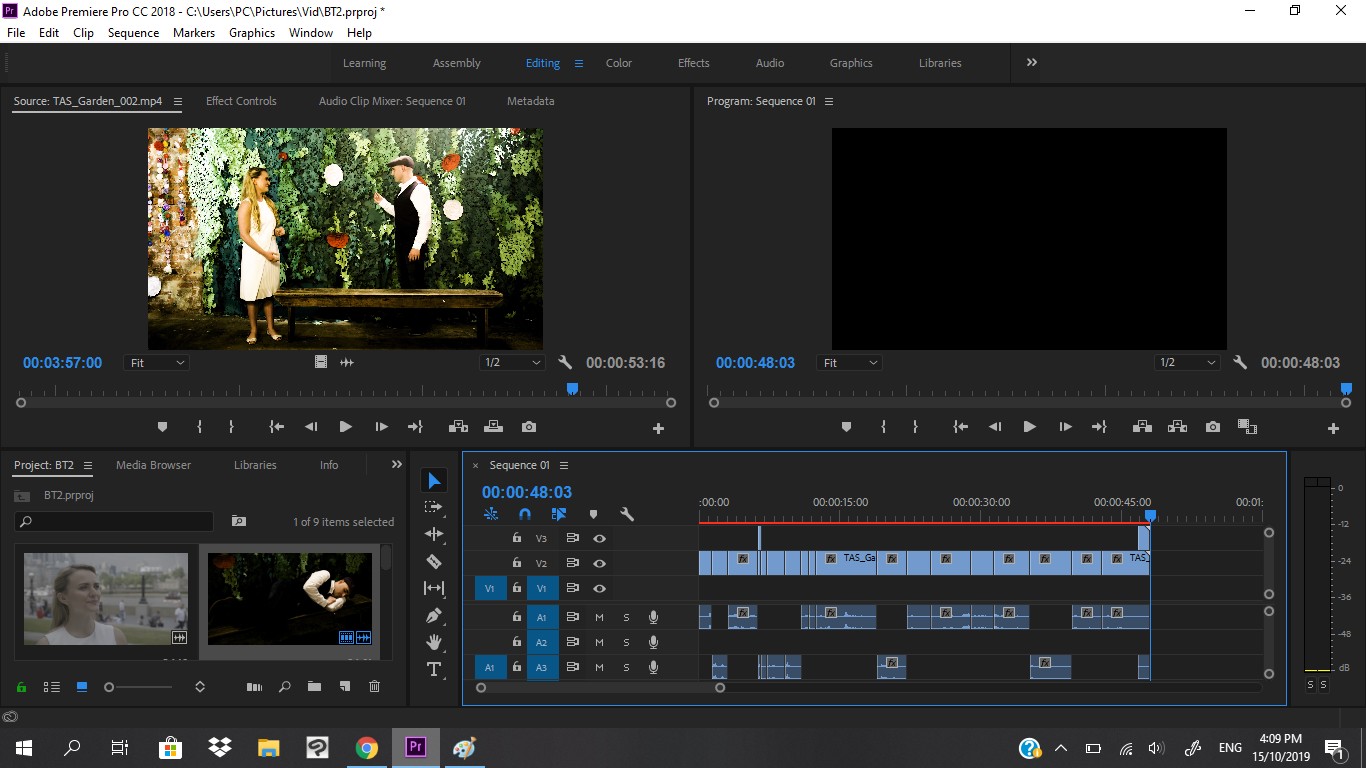Toggle V2 track output eye
Image resolution: width=1366 pixels, height=768 pixels.
(x=599, y=563)
